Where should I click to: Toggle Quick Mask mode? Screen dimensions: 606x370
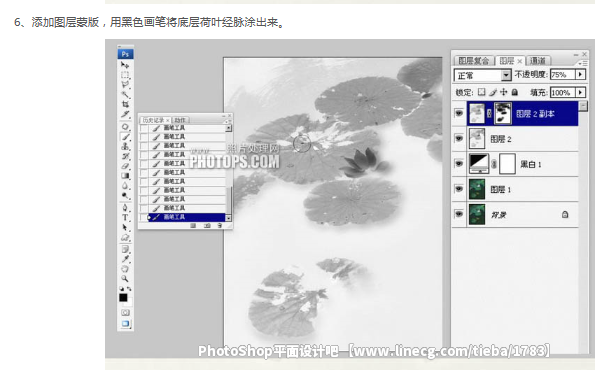click(x=125, y=312)
